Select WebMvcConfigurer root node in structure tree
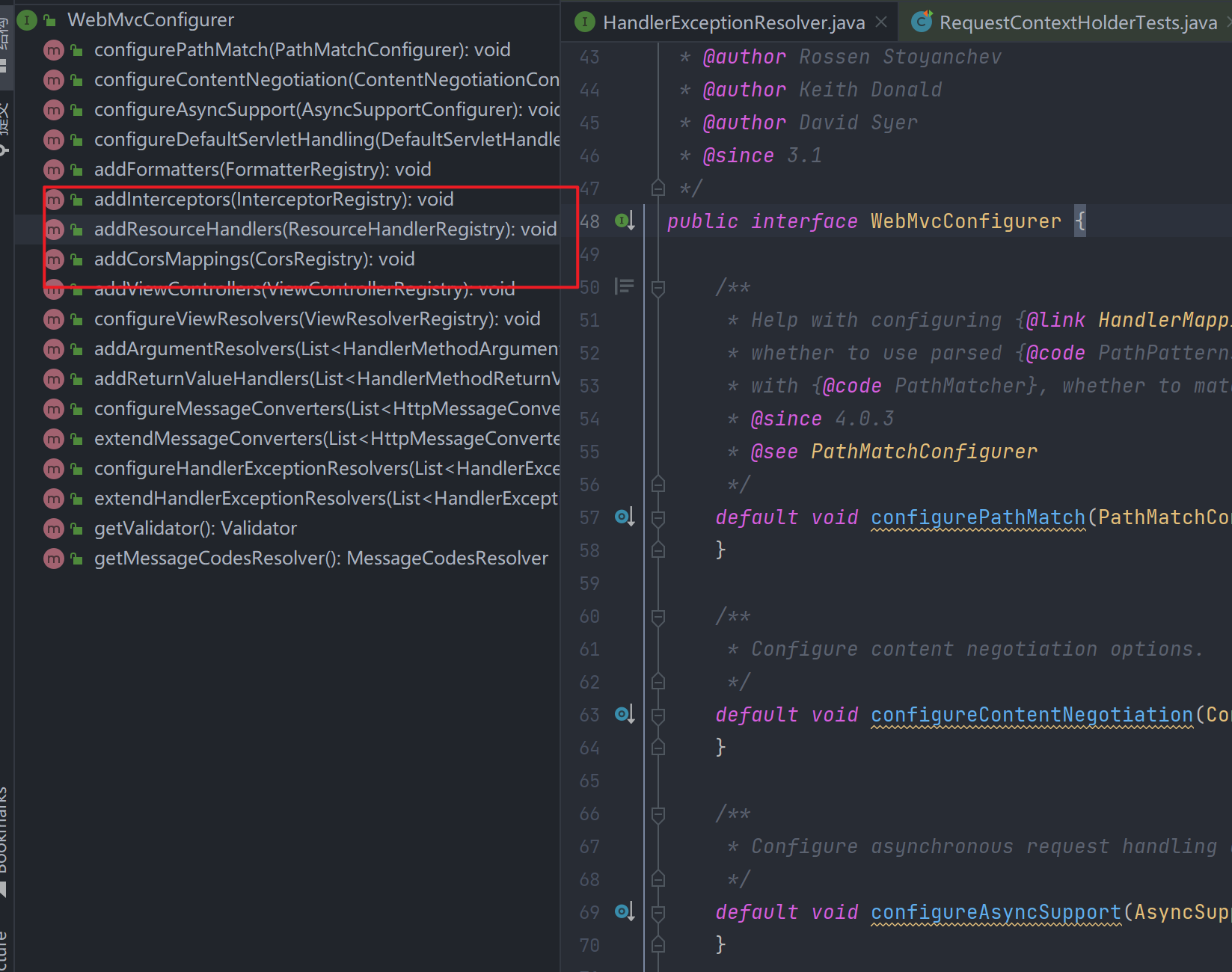The width and height of the screenshot is (1232, 972). [x=150, y=20]
